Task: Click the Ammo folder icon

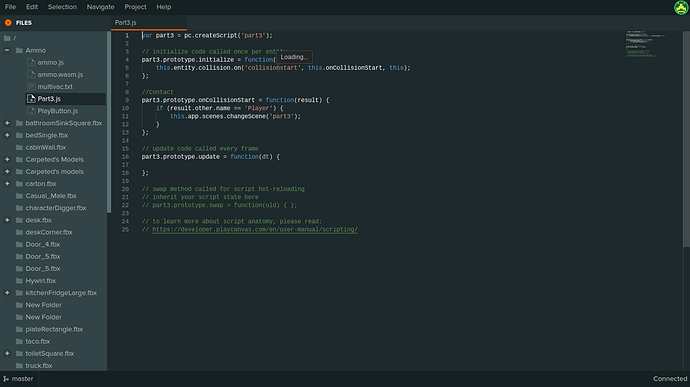Action: click(x=19, y=50)
